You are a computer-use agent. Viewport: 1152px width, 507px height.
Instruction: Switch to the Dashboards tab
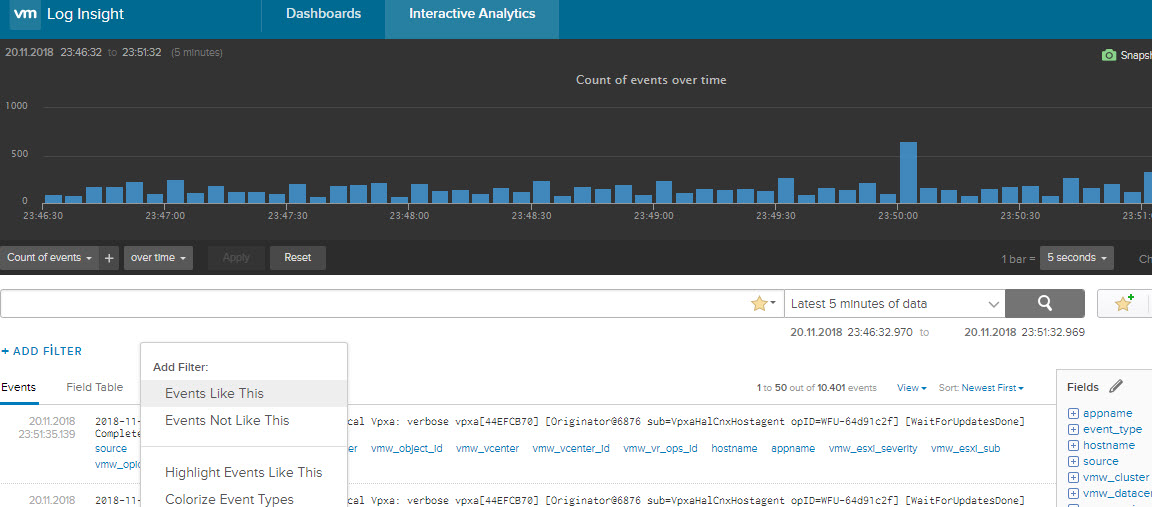(323, 14)
